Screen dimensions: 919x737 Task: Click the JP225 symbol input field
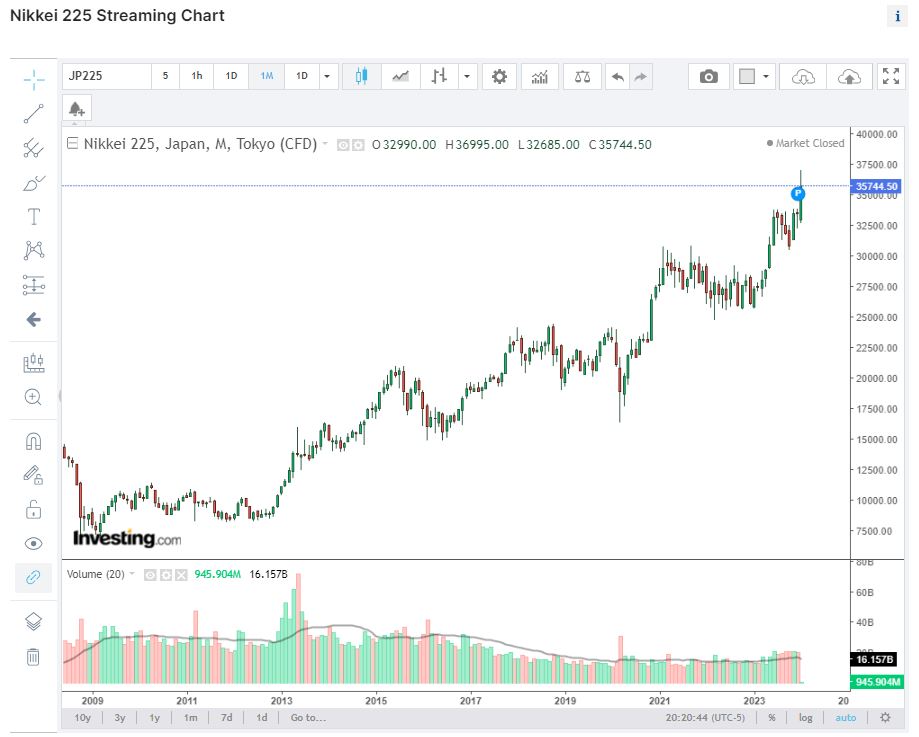(107, 76)
